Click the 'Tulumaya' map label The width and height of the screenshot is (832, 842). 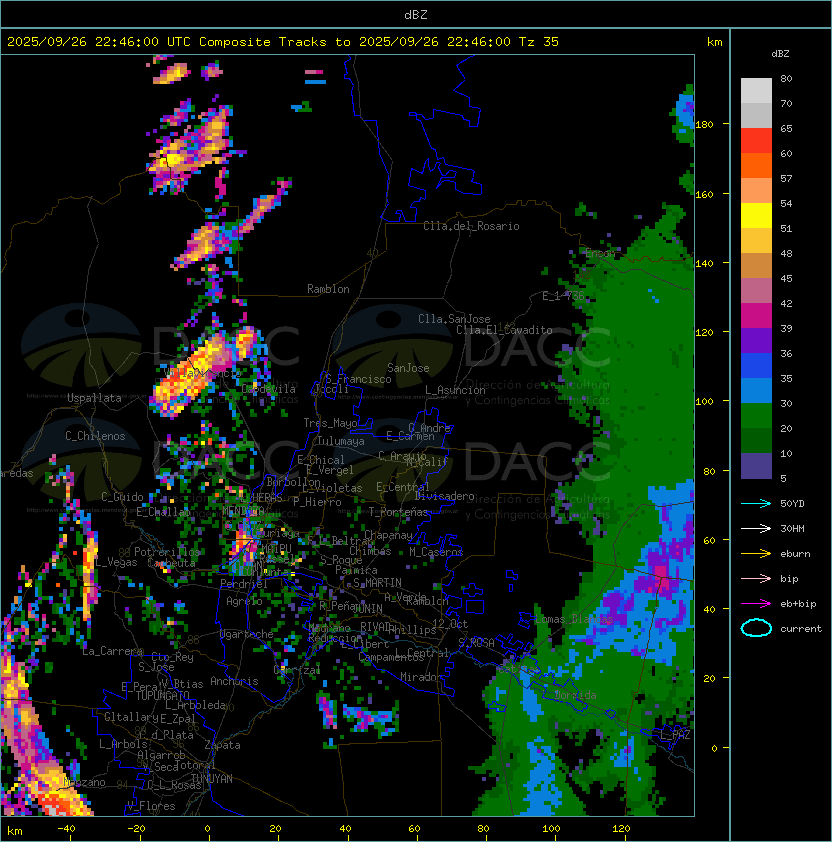[x=341, y=441]
